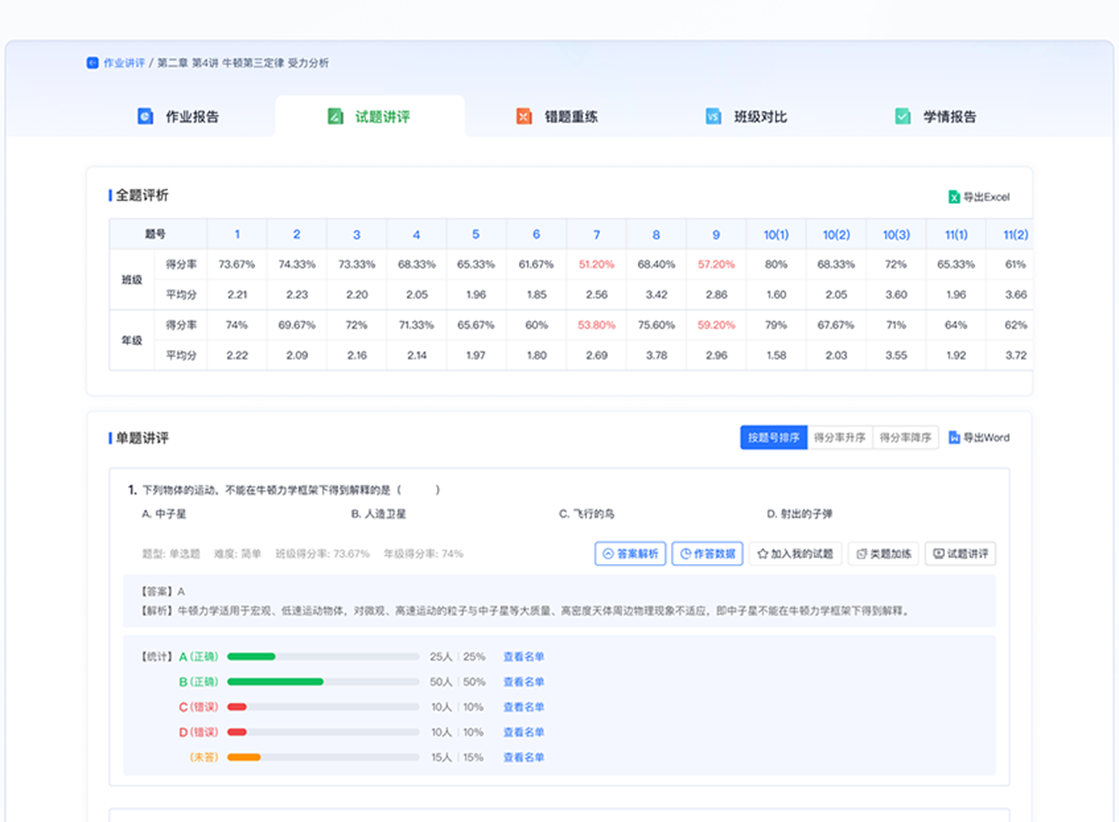The height and width of the screenshot is (822, 1119).
Task: Open 查看名单 for option B
Action: click(523, 682)
